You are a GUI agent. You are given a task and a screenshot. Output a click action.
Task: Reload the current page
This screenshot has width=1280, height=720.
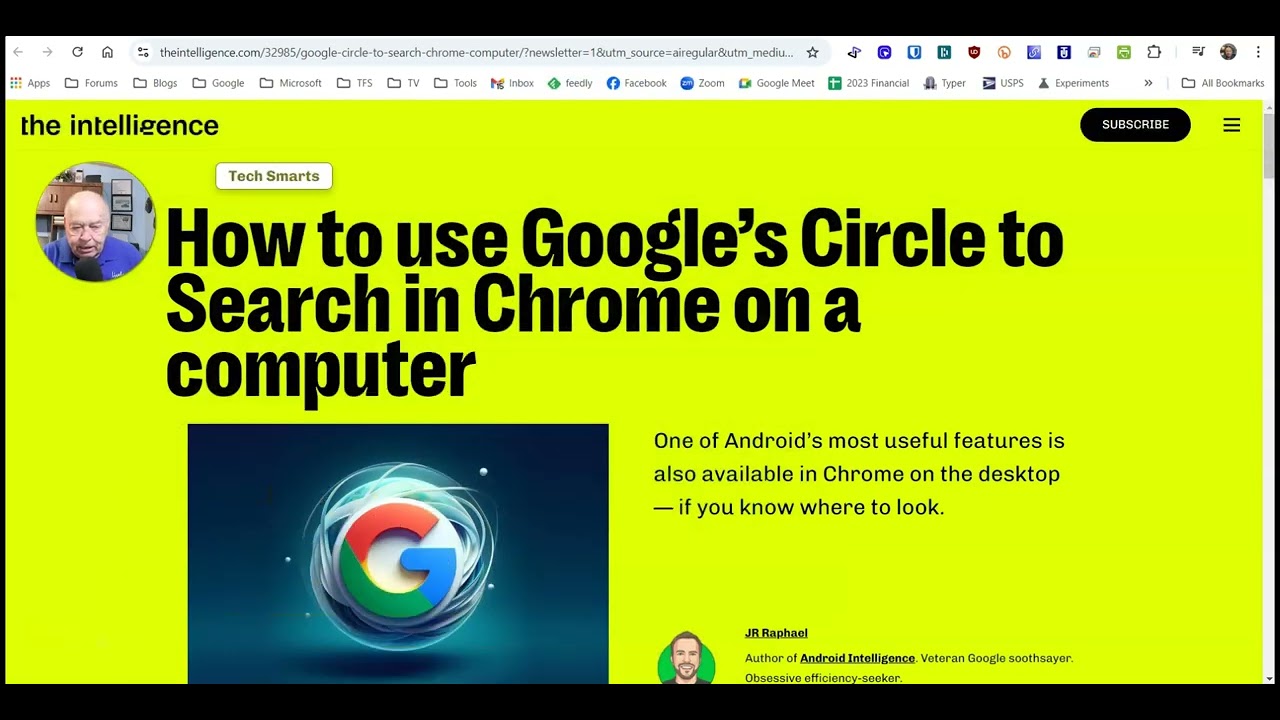click(x=77, y=52)
